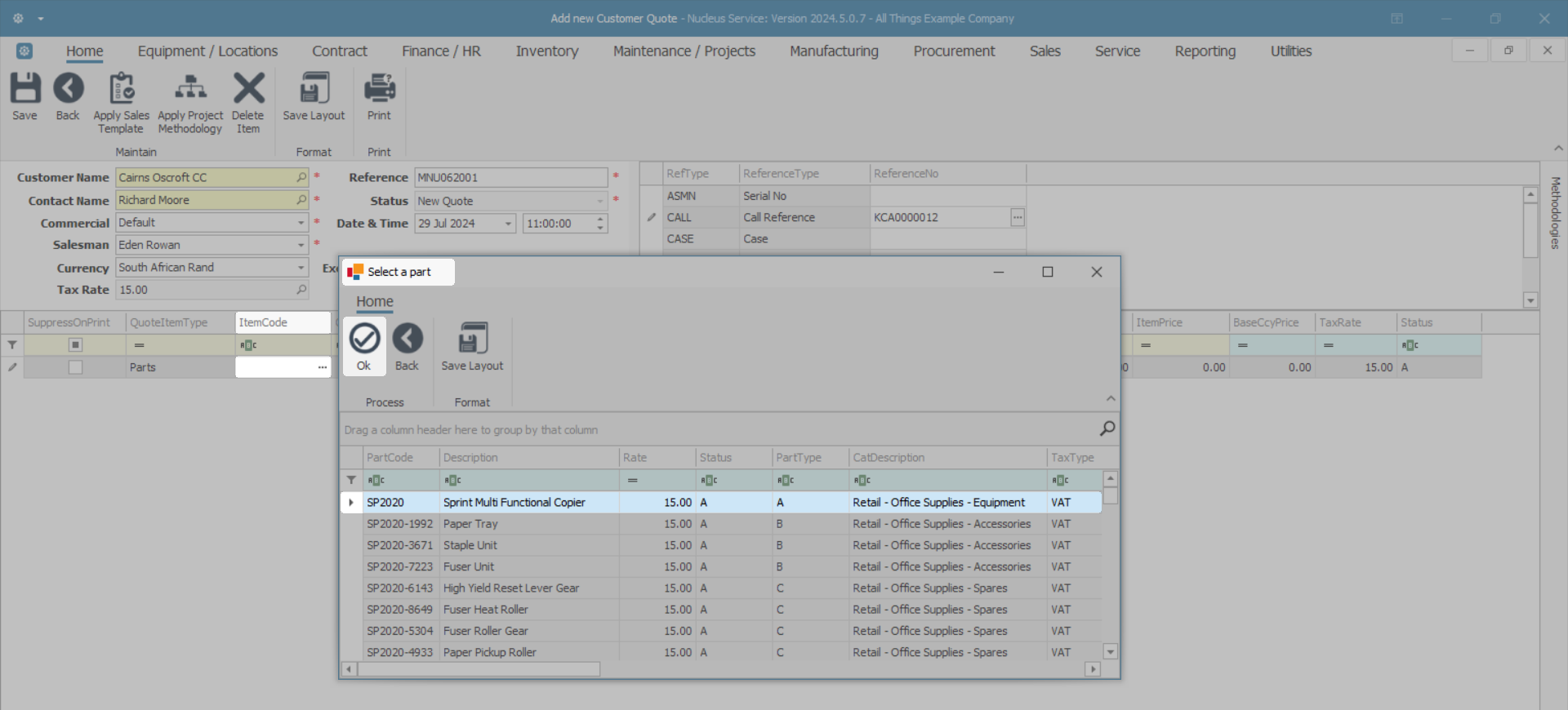Click the Delete Item icon

point(248,88)
